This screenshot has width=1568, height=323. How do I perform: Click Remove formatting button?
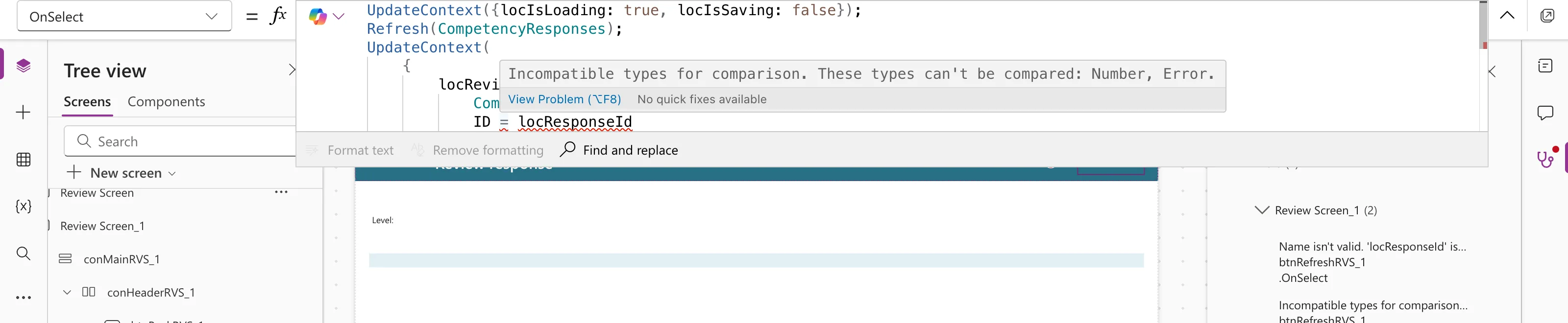coord(477,150)
